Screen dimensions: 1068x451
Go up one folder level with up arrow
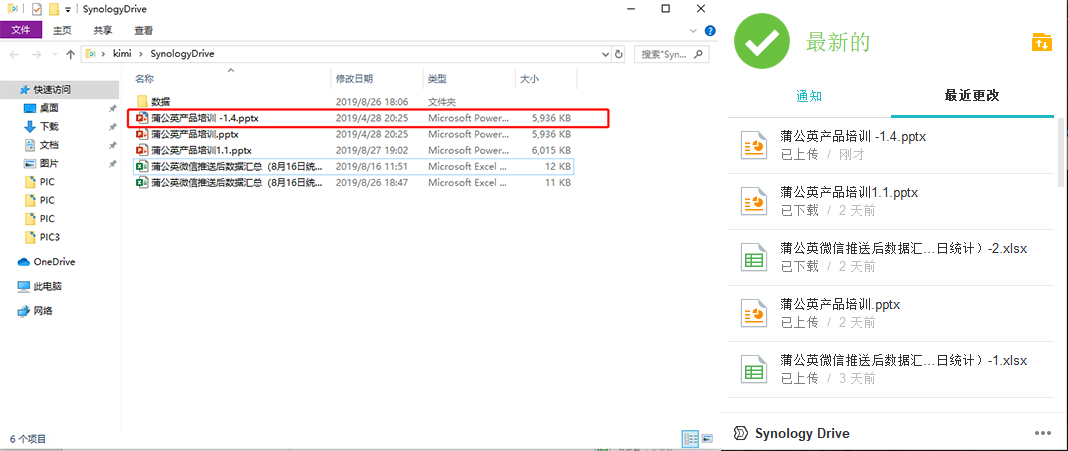point(70,54)
